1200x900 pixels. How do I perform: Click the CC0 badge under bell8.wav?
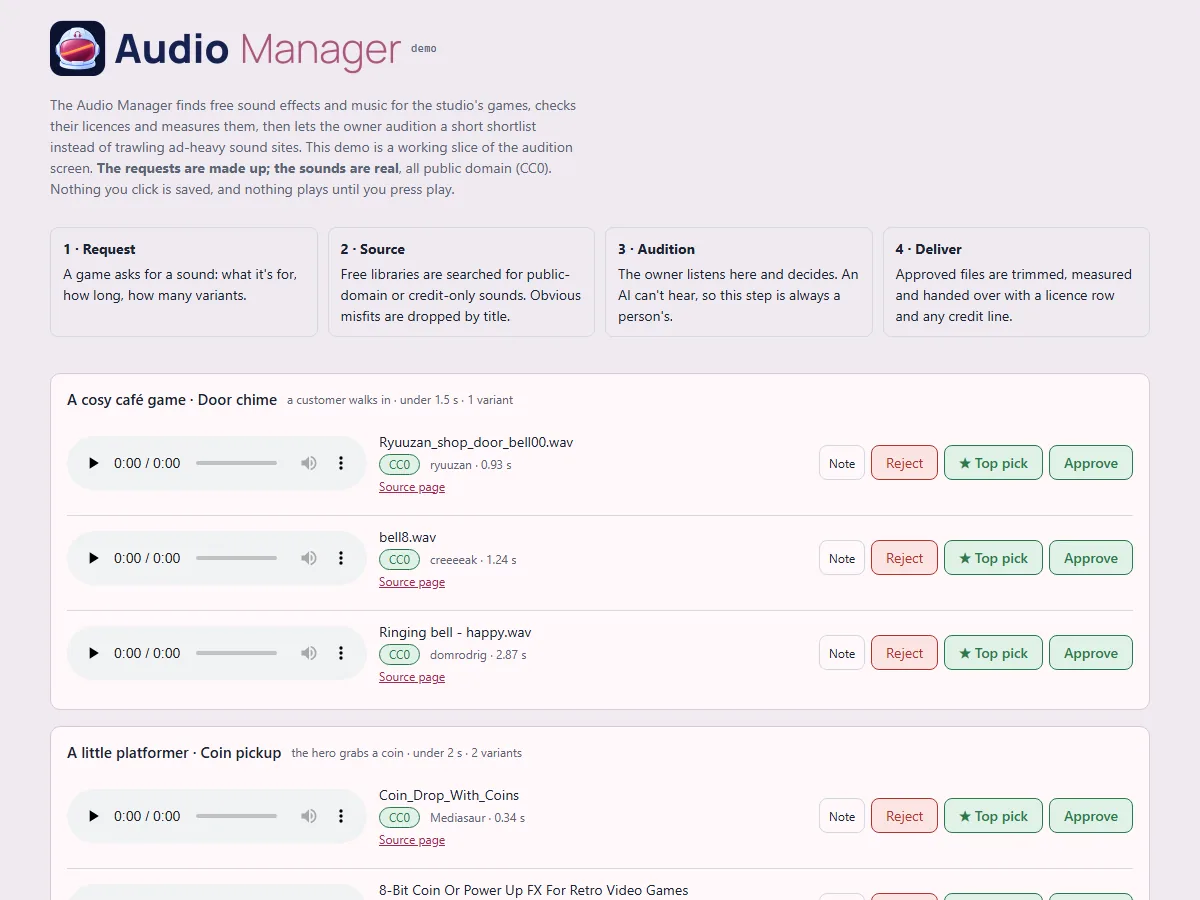399,559
